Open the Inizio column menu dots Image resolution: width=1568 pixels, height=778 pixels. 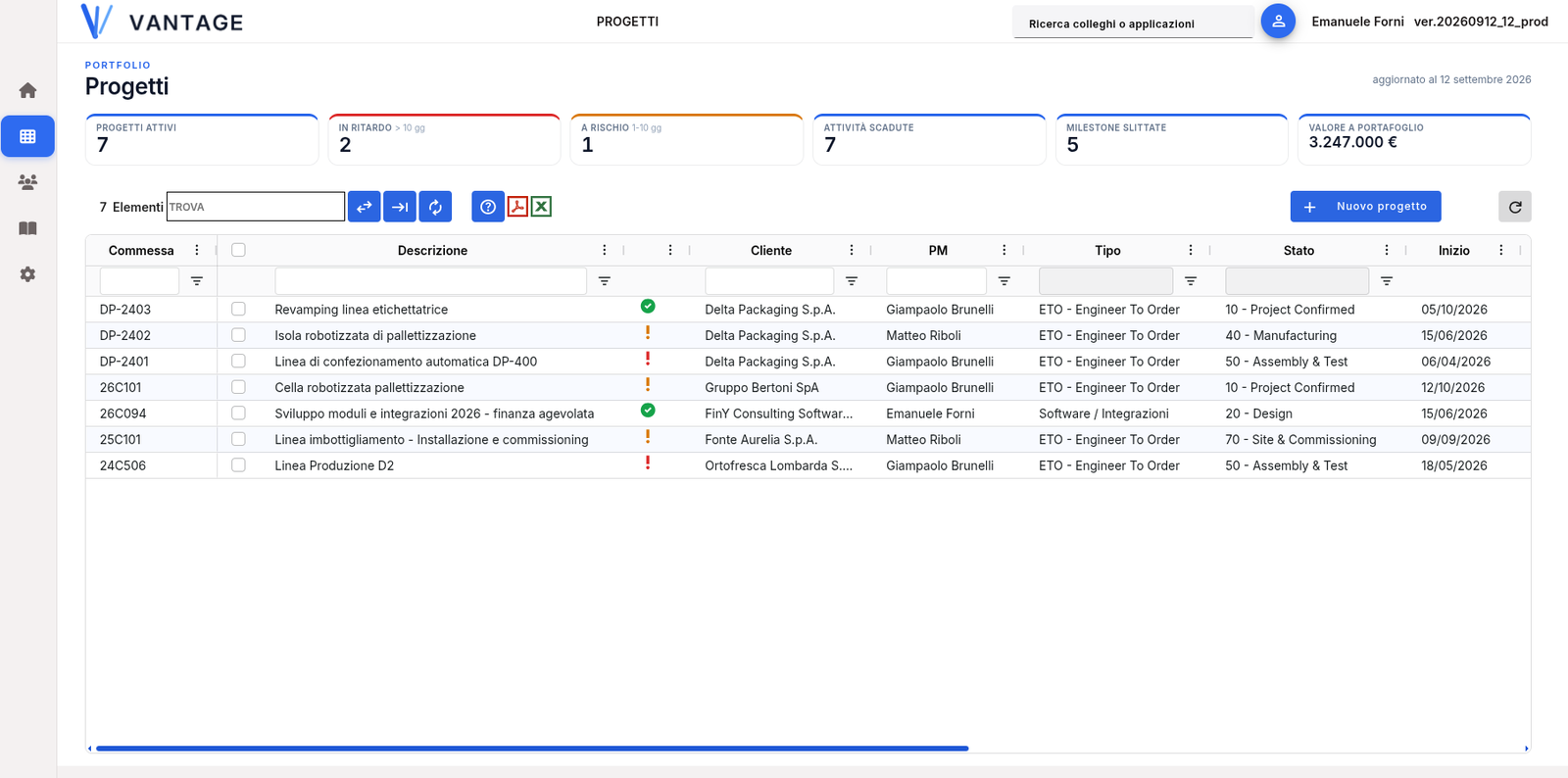tap(1501, 250)
